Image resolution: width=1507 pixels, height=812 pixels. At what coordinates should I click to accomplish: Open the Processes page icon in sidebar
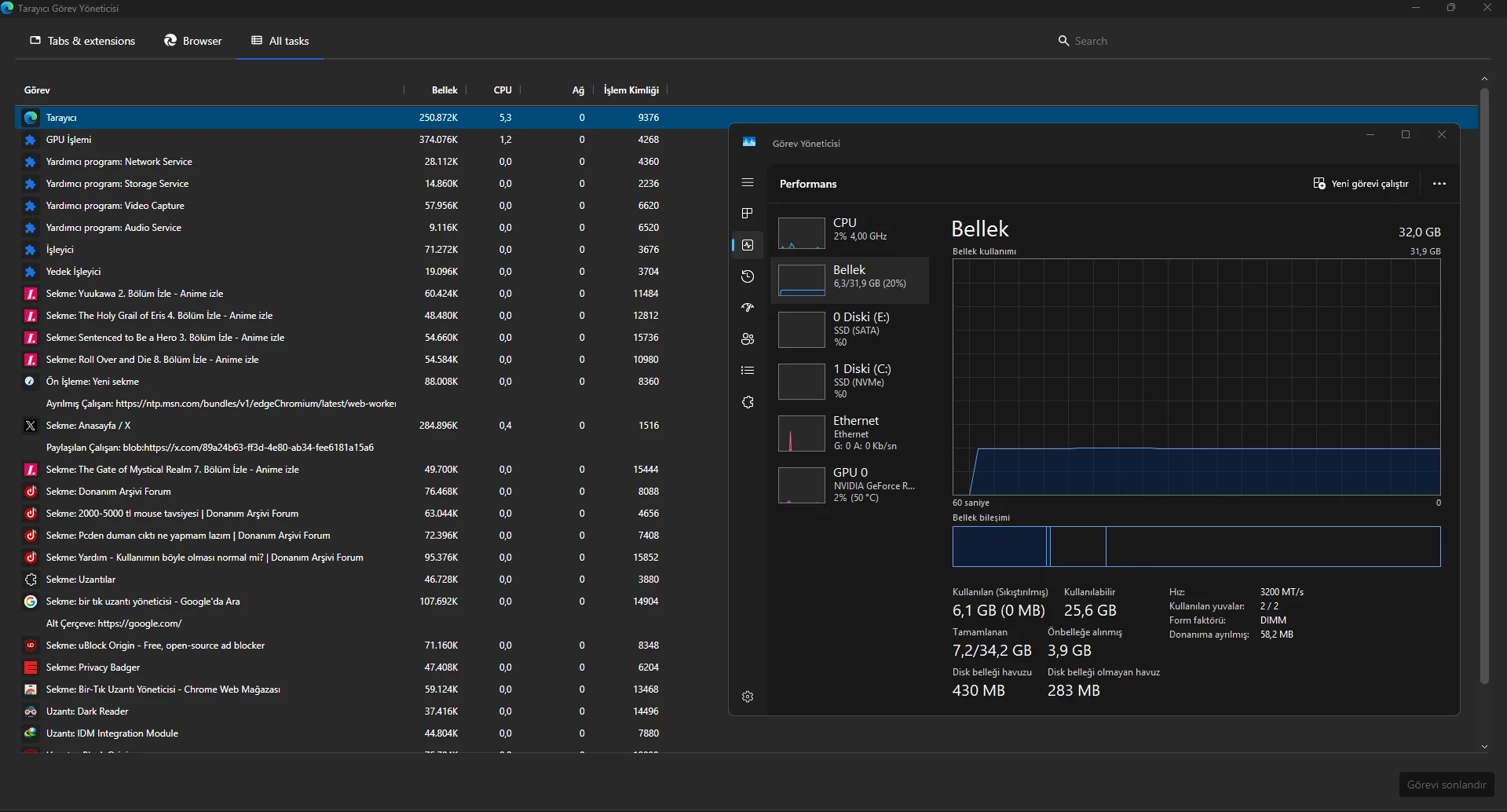(x=747, y=214)
